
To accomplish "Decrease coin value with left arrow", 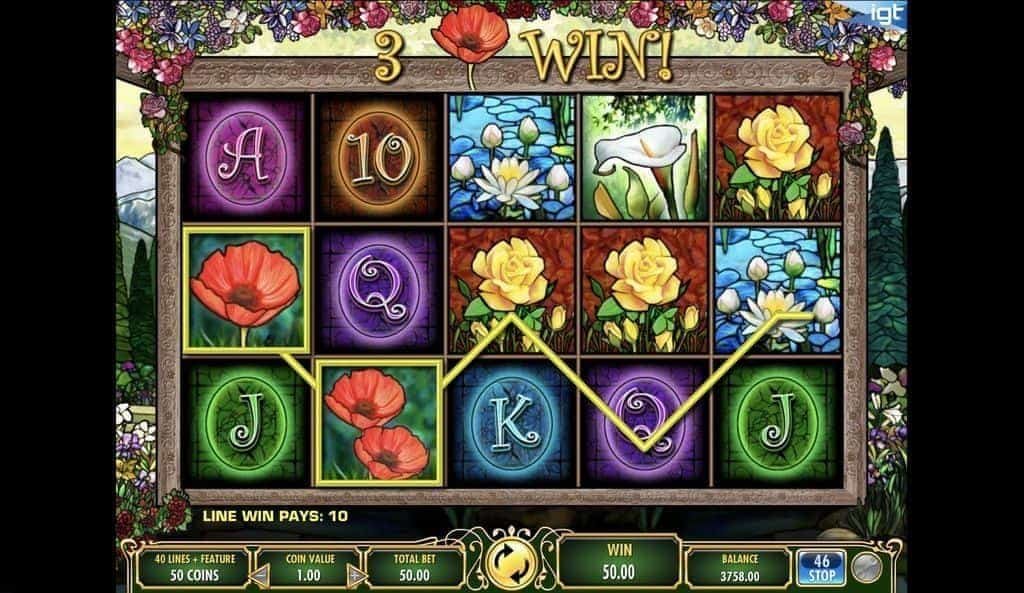I will pos(261,576).
